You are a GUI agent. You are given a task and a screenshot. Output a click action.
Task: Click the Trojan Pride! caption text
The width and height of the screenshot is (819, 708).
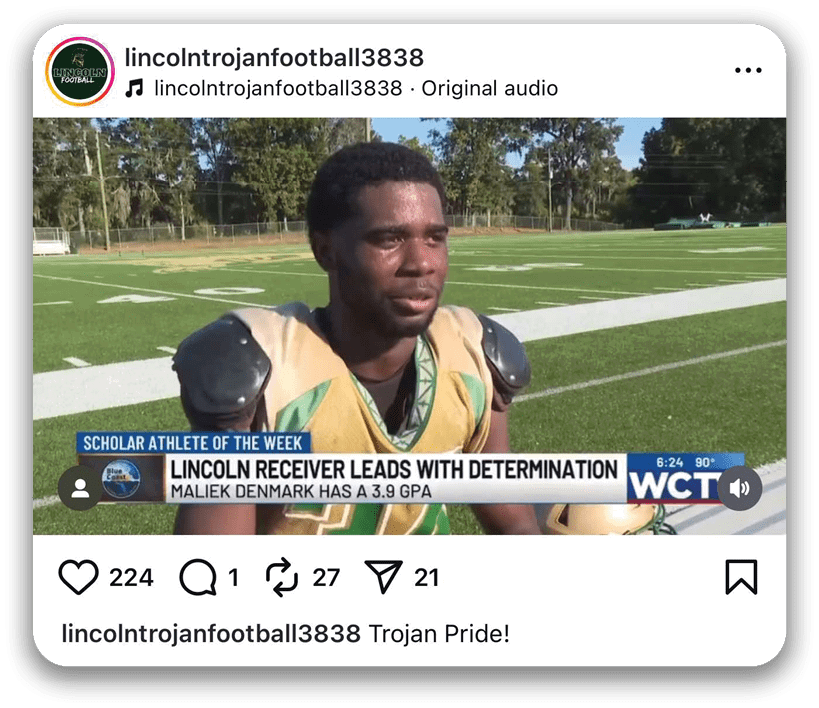pos(439,634)
